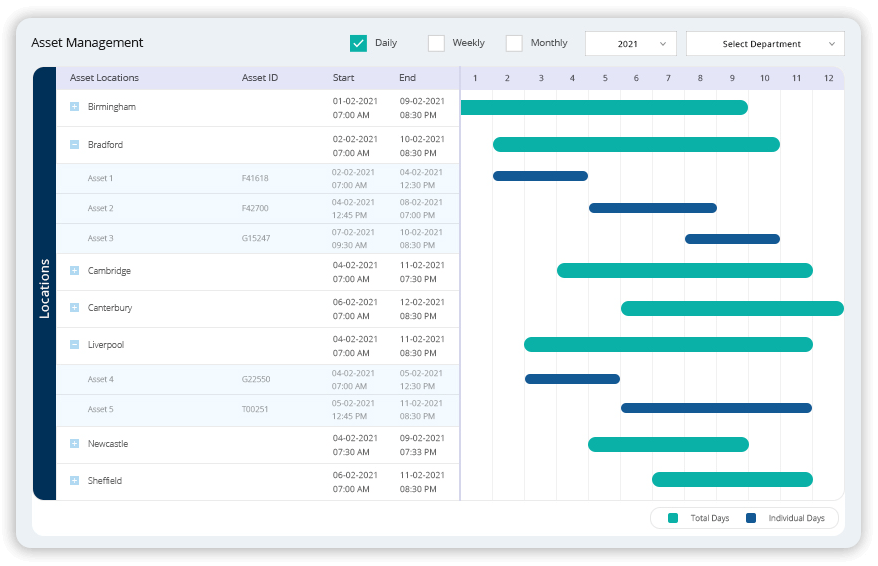Click the Asset ID column header
This screenshot has width=878, height=566.
[x=259, y=78]
